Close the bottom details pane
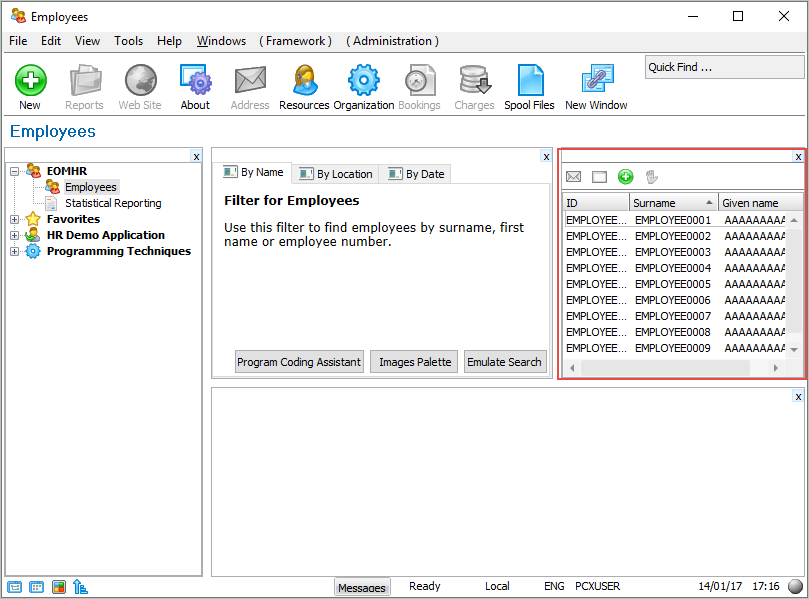This screenshot has height=599, width=809. coord(798,396)
